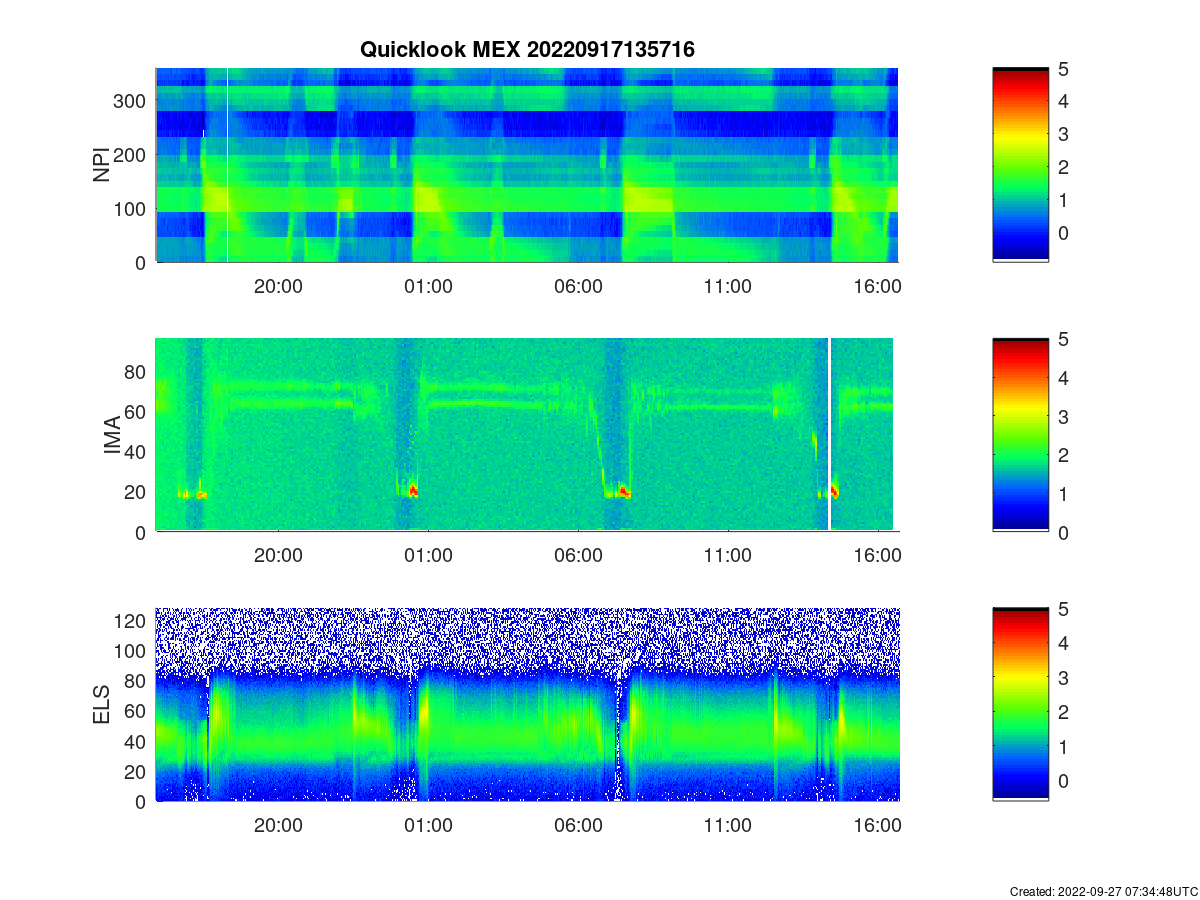
Task: Click the 20:00 time label under the NPI panel
Action: point(278,286)
